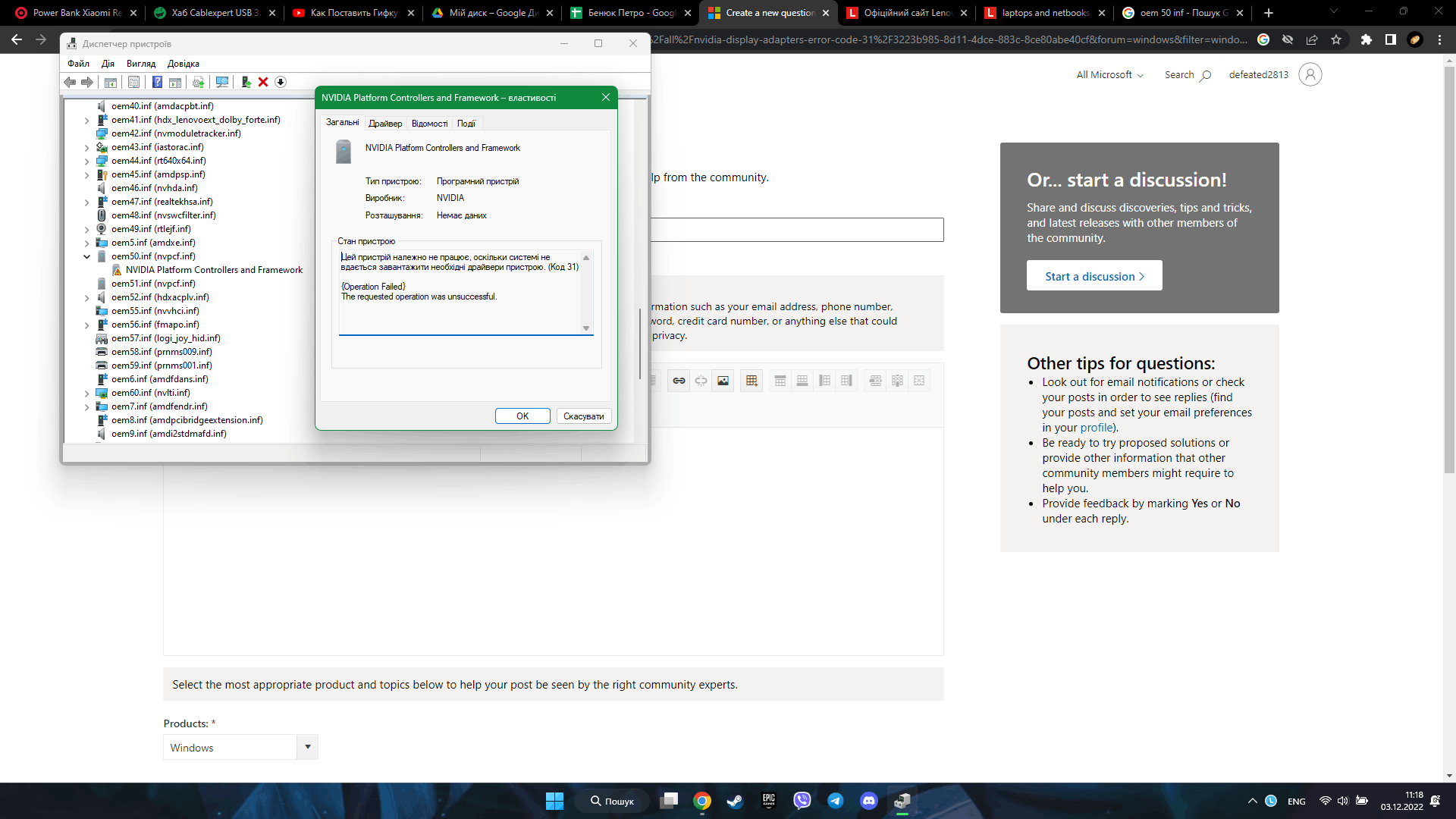Click the Properties toolbar icon
This screenshot has width=1456, height=819.
coord(133,82)
